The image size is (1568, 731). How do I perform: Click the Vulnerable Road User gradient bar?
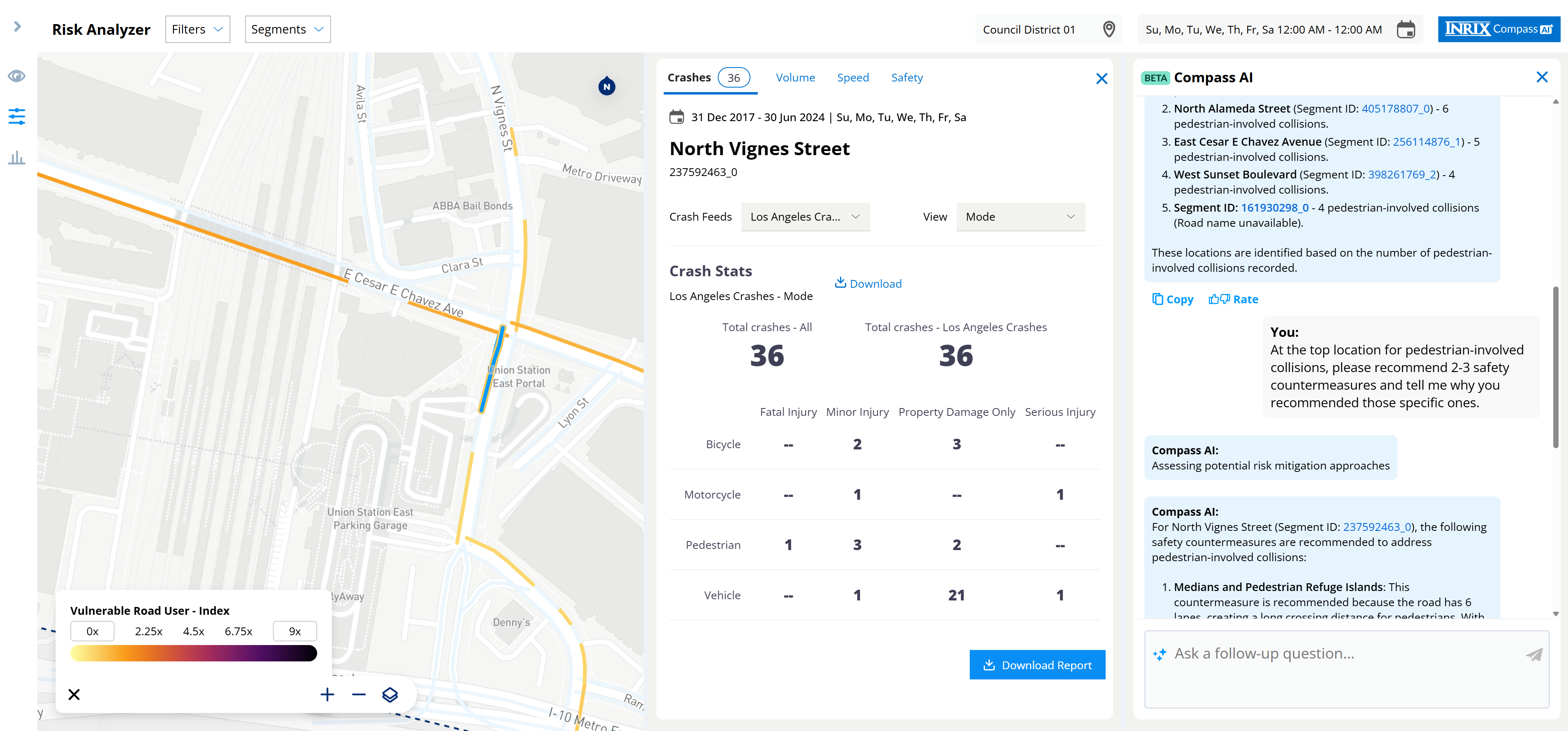(x=194, y=653)
